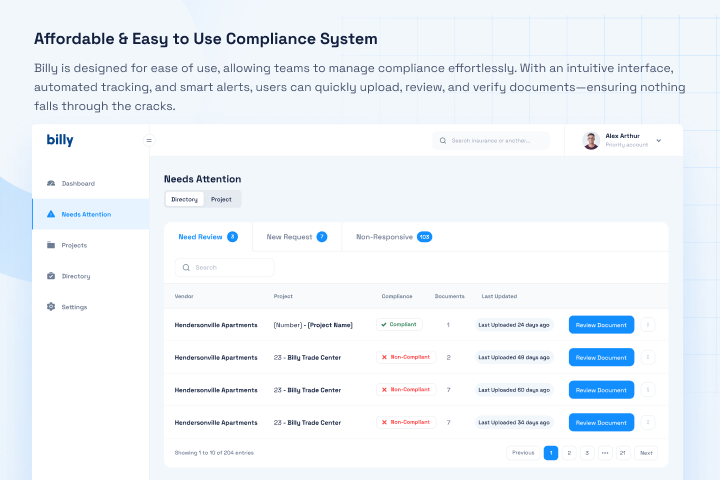Click "Last Uploaded 24 days ago" badge

point(514,325)
